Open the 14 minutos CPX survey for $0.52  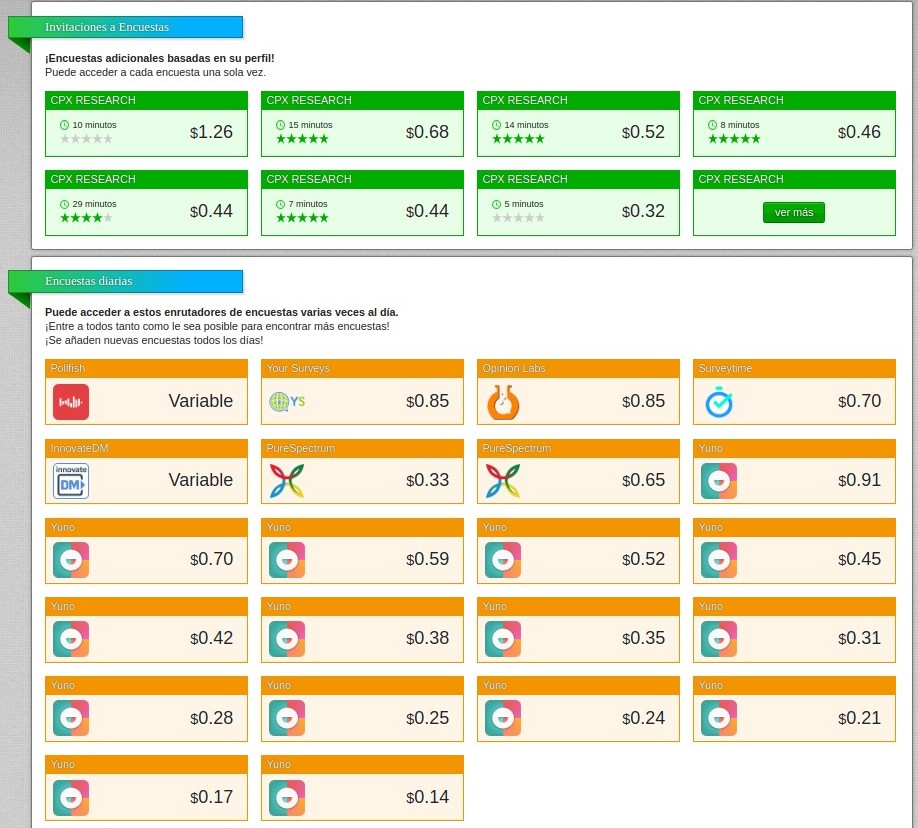[578, 124]
